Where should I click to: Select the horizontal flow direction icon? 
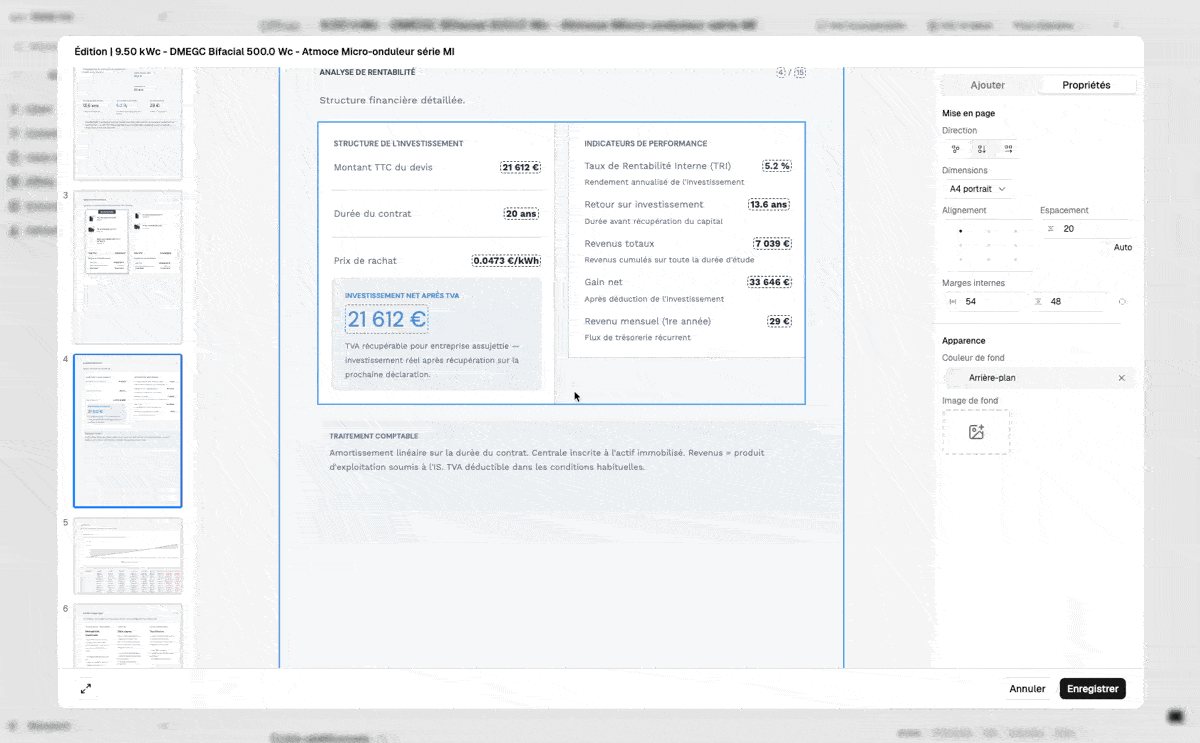click(x=1007, y=149)
